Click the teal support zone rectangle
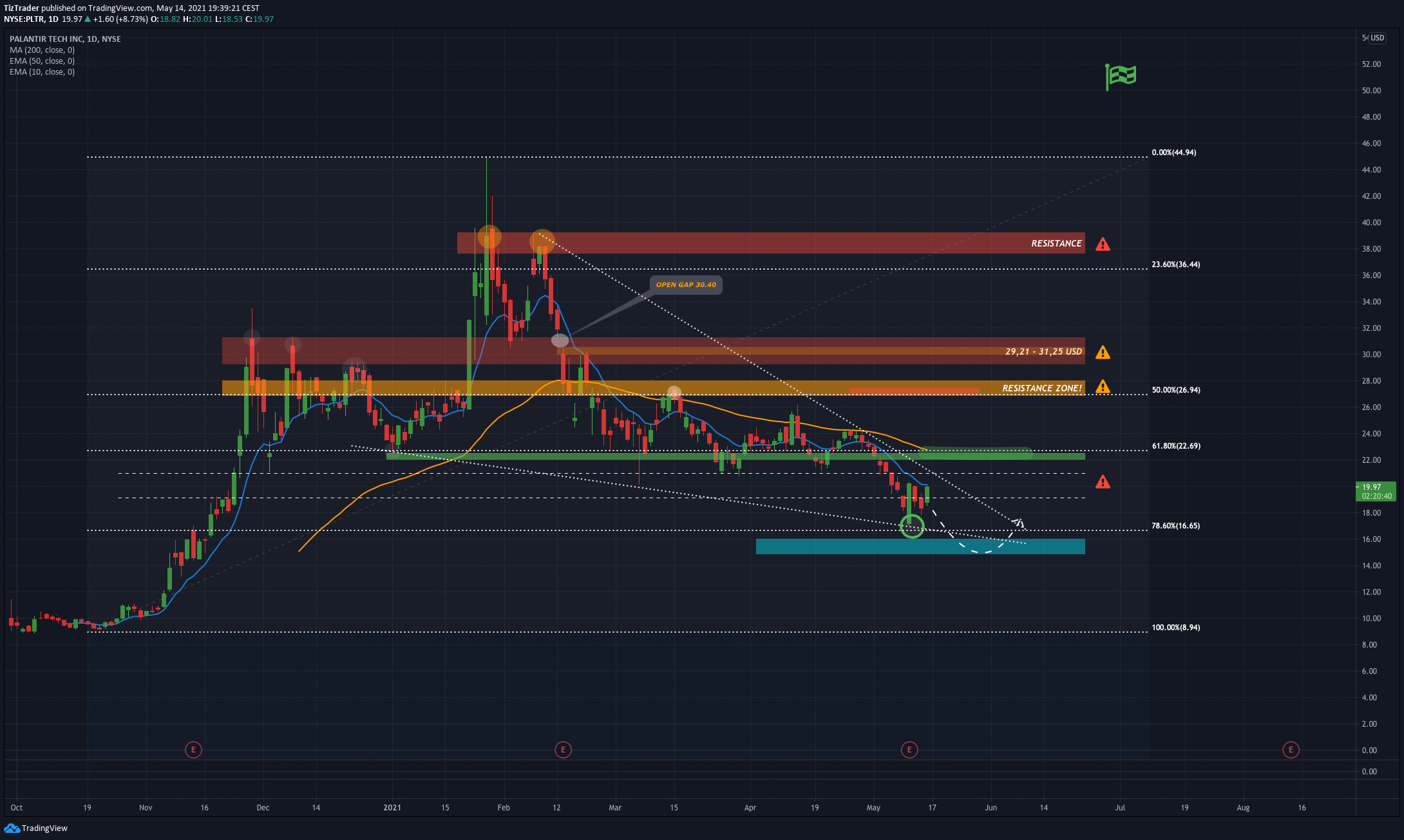Screen dimensions: 1404x840 pyautogui.click(x=920, y=546)
